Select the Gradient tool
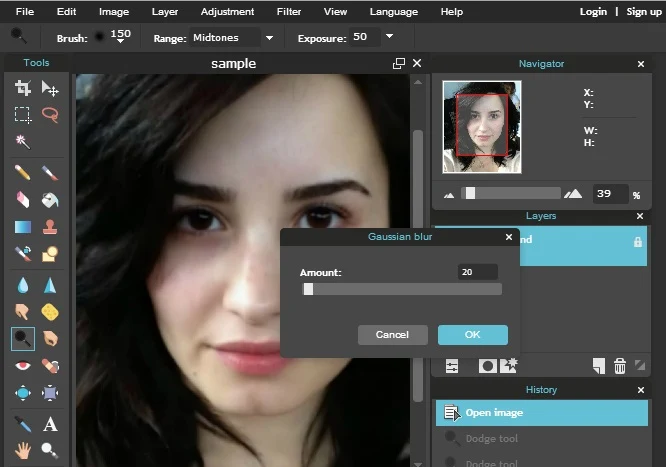This screenshot has width=666, height=467. tap(23, 227)
